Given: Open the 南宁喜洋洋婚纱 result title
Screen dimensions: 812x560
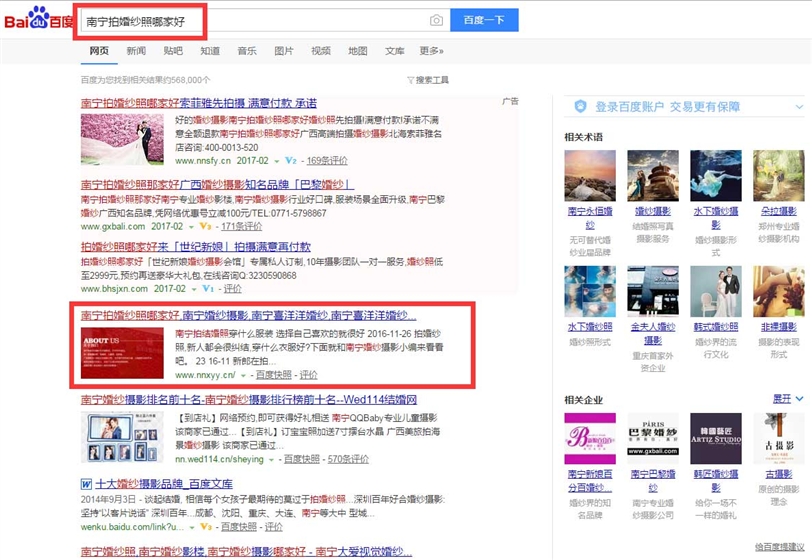Looking at the screenshot, I should tap(249, 315).
